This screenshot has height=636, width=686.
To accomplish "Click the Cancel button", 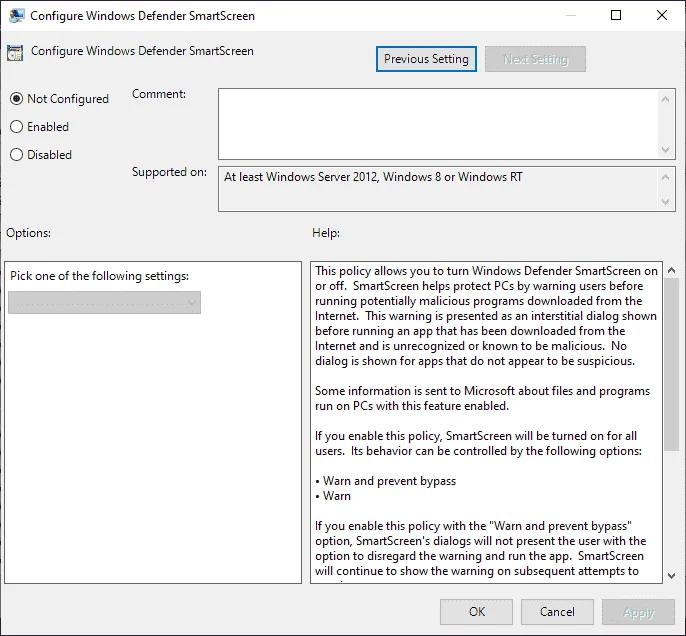I will coord(557,612).
